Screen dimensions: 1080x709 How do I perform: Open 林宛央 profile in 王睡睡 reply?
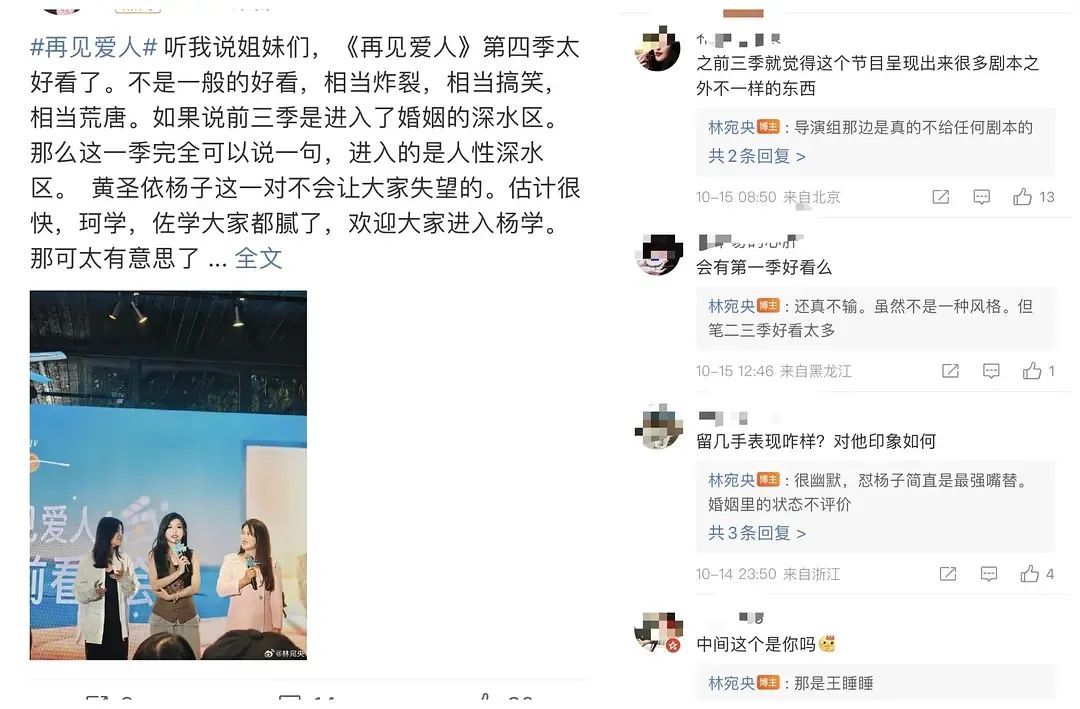coord(731,684)
